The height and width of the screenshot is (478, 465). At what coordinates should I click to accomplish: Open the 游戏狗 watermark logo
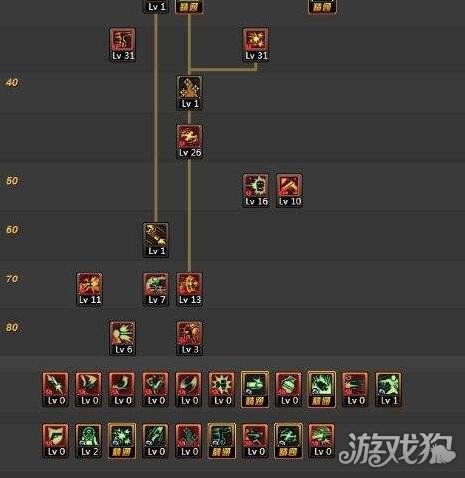point(397,449)
